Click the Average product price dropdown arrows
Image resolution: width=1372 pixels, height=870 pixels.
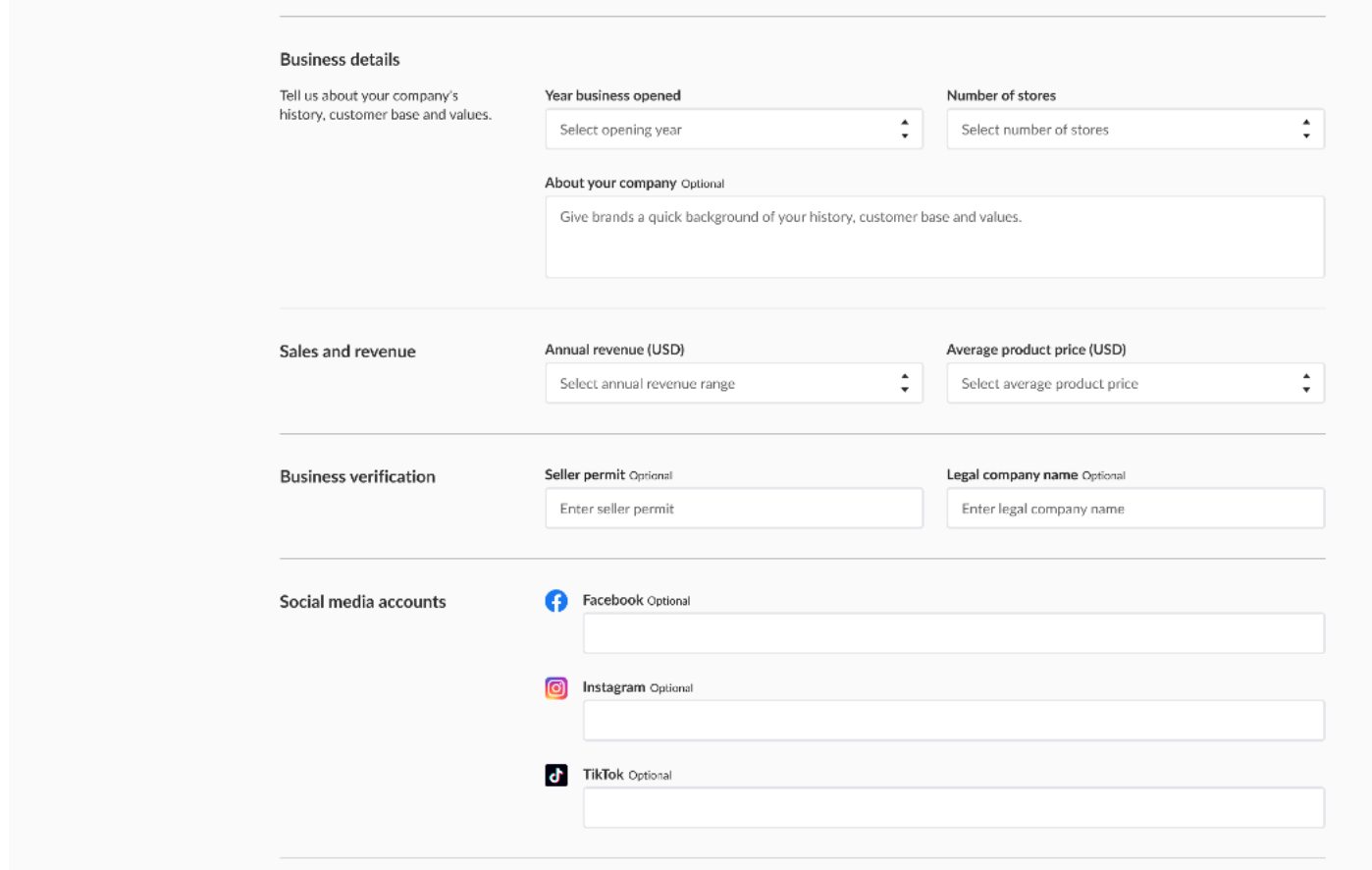1305,384
